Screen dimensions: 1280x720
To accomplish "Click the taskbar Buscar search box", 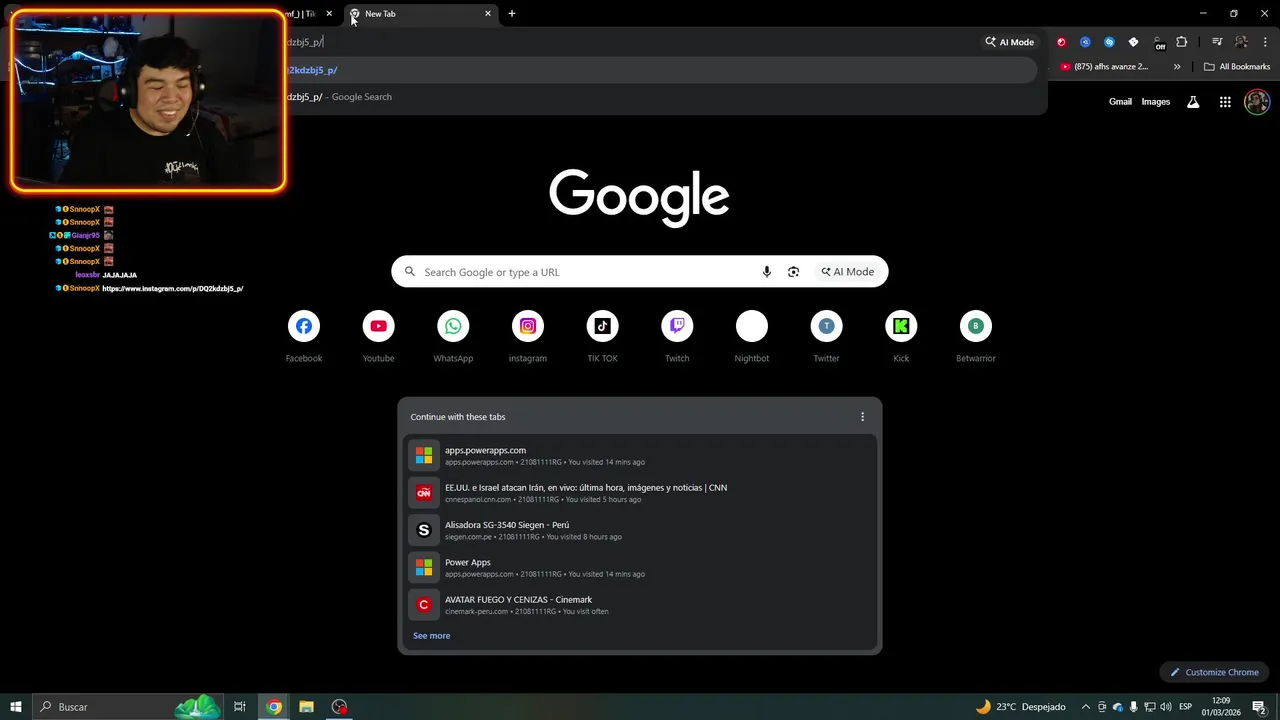I will pyautogui.click(x=128, y=707).
